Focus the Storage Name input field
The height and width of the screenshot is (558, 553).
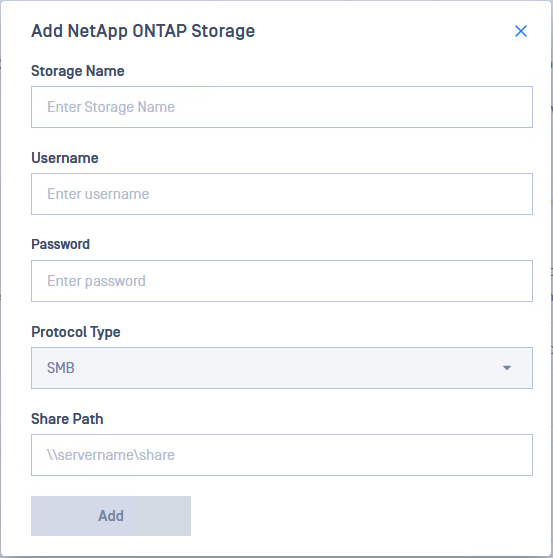pyautogui.click(x=282, y=107)
